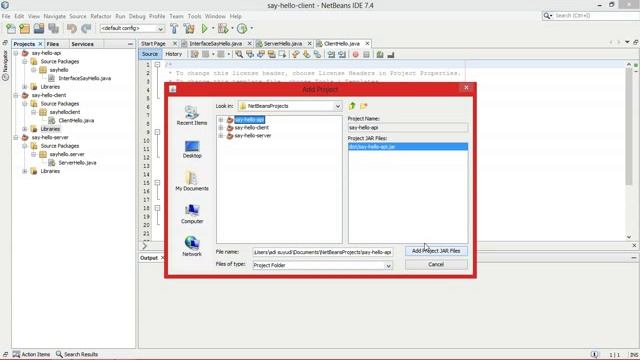Viewport: 640px width, 360px height.
Task: Select sayhelloclient package in Projects tree
Action: (64, 112)
